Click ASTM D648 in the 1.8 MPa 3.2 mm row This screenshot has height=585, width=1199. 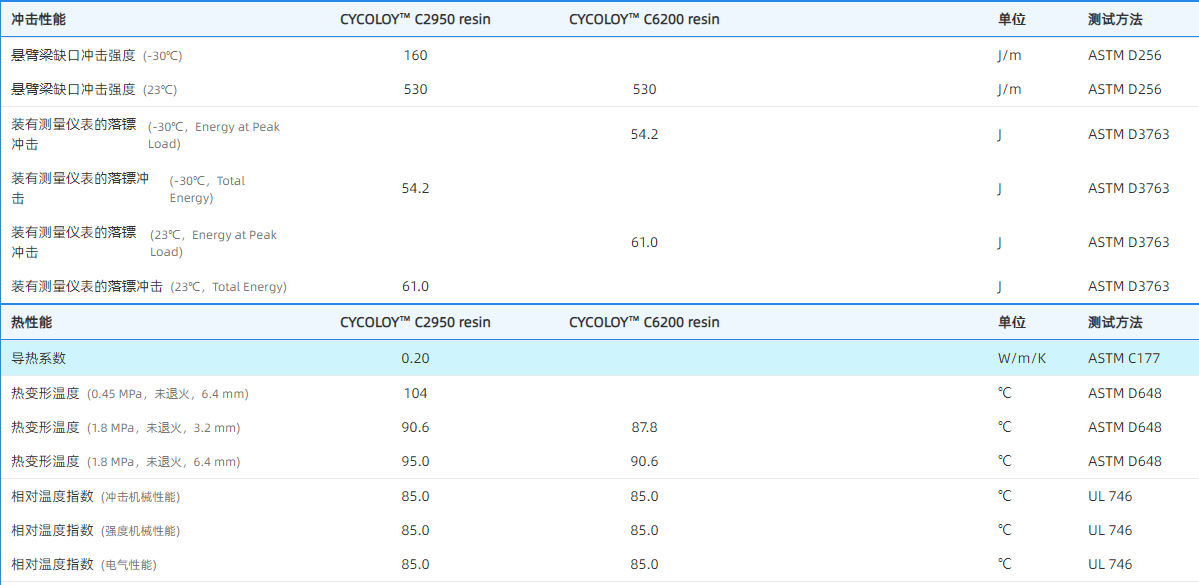[x=1125, y=427]
